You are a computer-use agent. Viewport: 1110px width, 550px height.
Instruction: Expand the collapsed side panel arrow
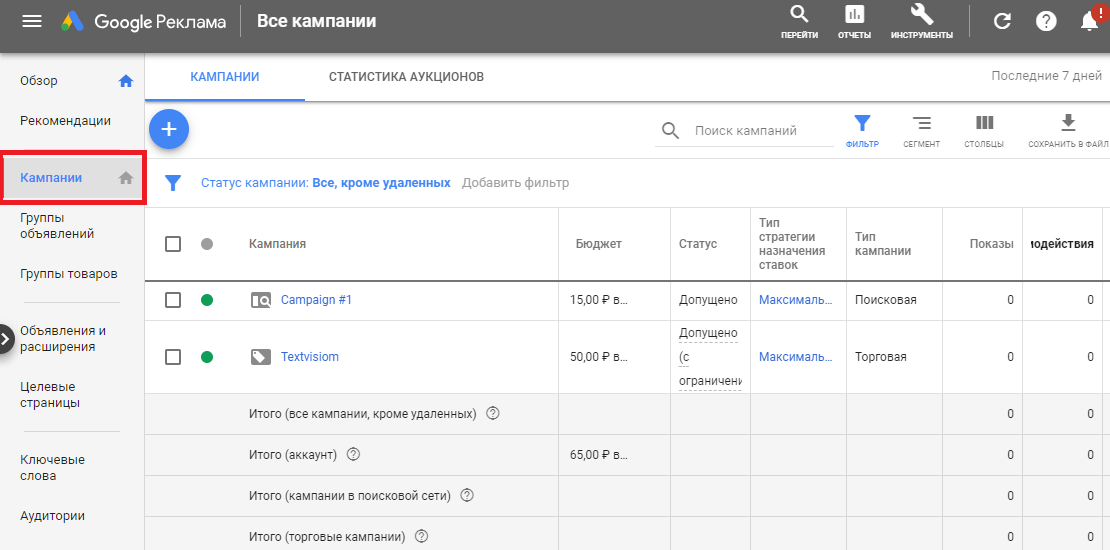click(x=6, y=339)
